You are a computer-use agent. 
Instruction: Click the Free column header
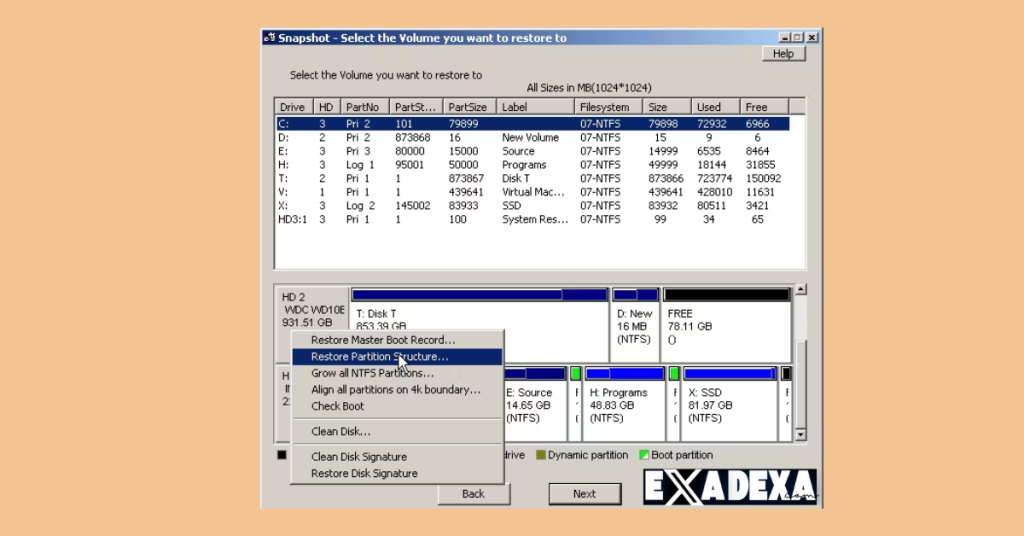tap(764, 107)
